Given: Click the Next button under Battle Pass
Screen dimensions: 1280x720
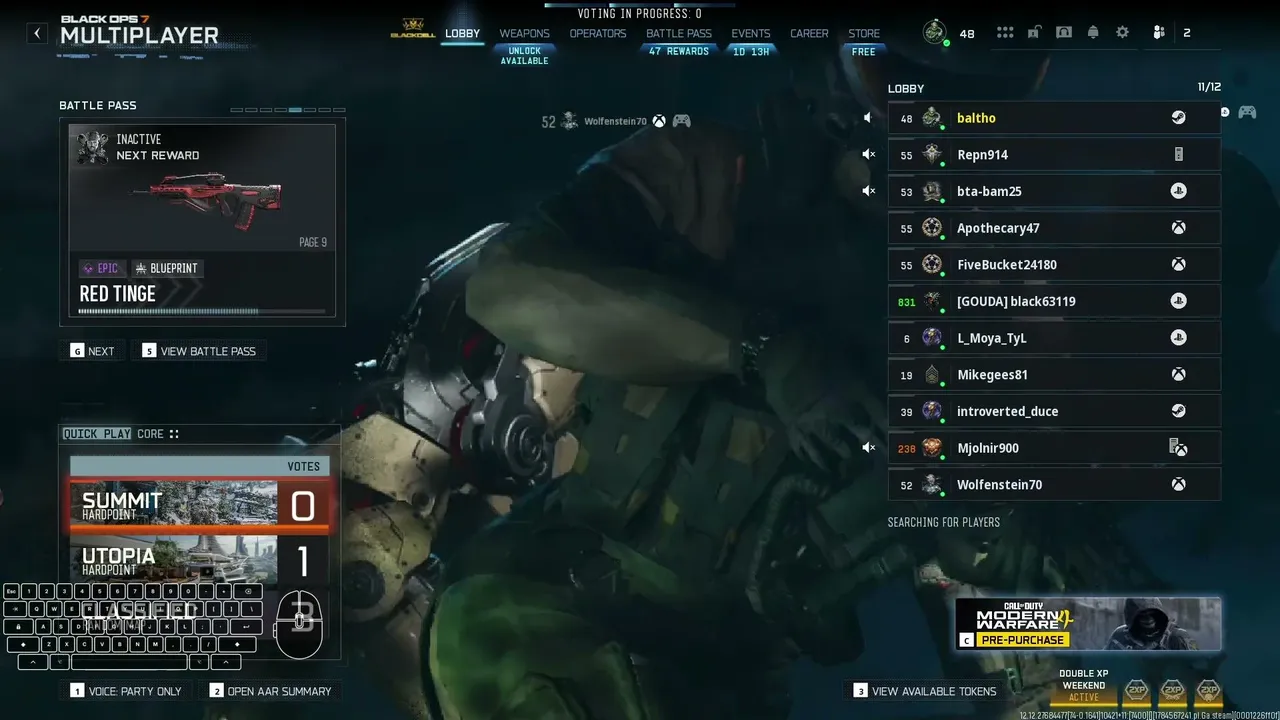Looking at the screenshot, I should 92,351.
